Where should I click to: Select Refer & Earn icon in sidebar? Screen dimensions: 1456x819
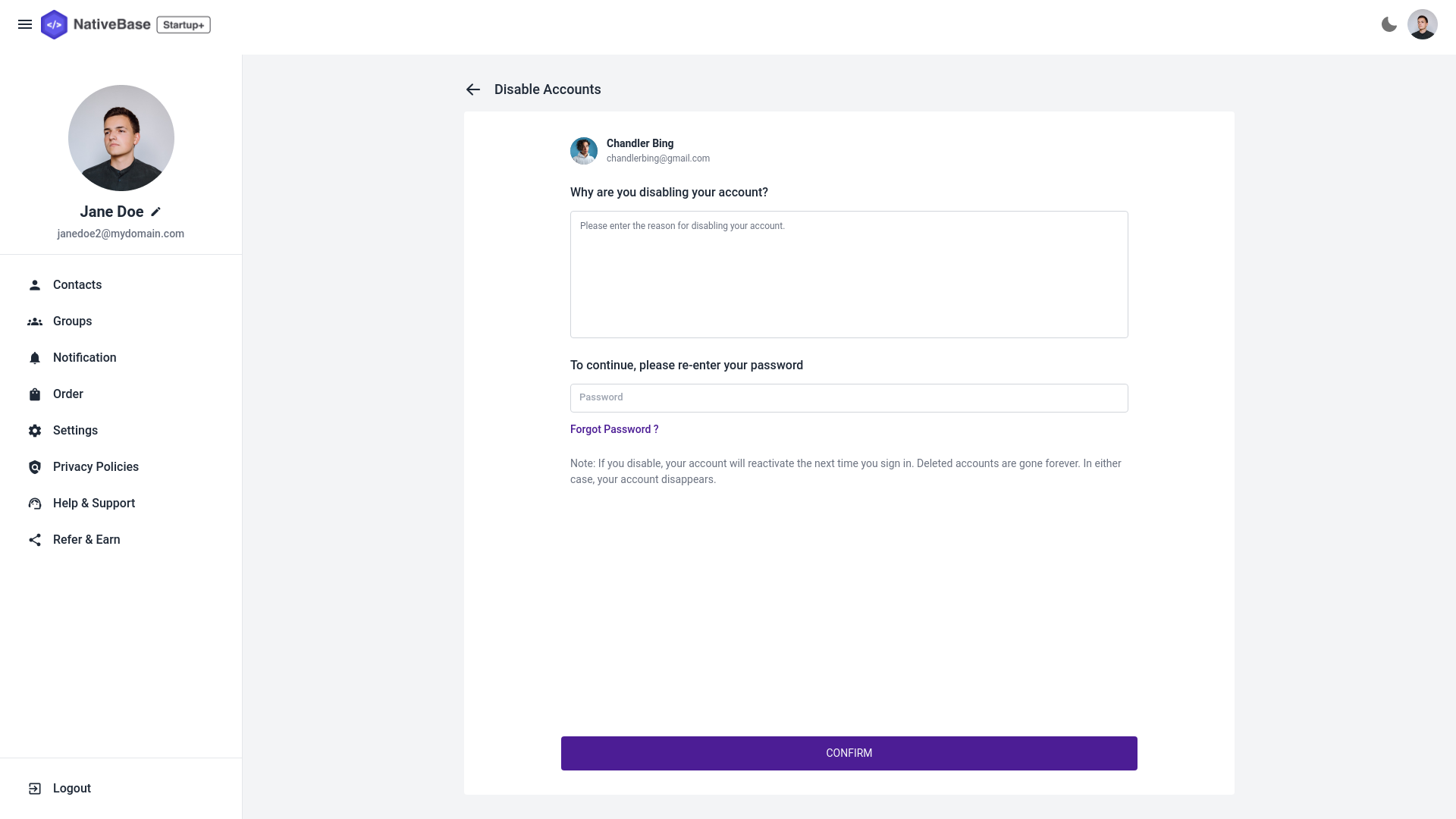coord(35,540)
